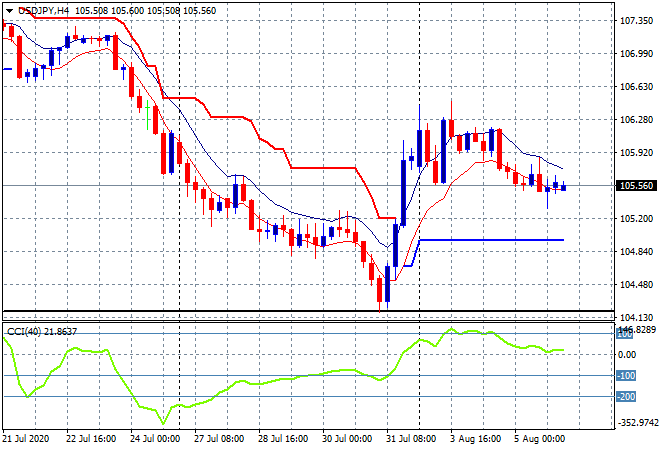
Task: Click the 28 Jul 16:00 time label
Action: (281, 438)
